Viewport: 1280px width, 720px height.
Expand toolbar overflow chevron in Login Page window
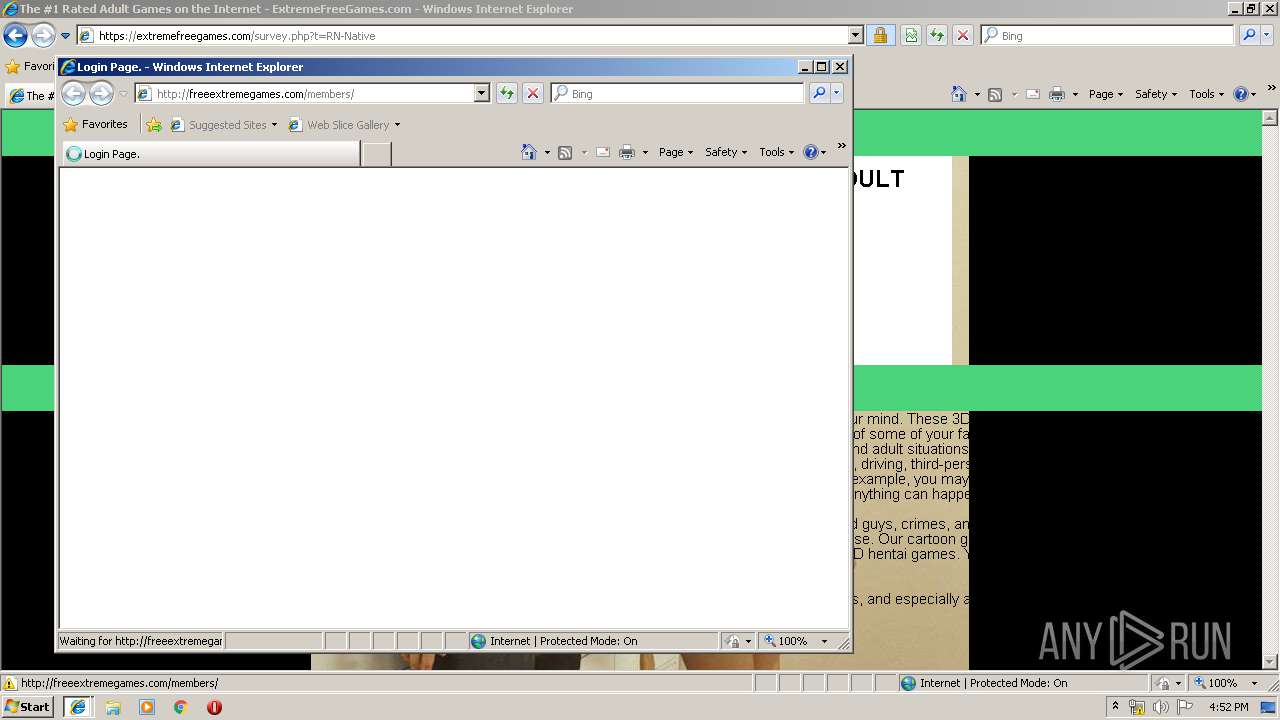pyautogui.click(x=842, y=146)
